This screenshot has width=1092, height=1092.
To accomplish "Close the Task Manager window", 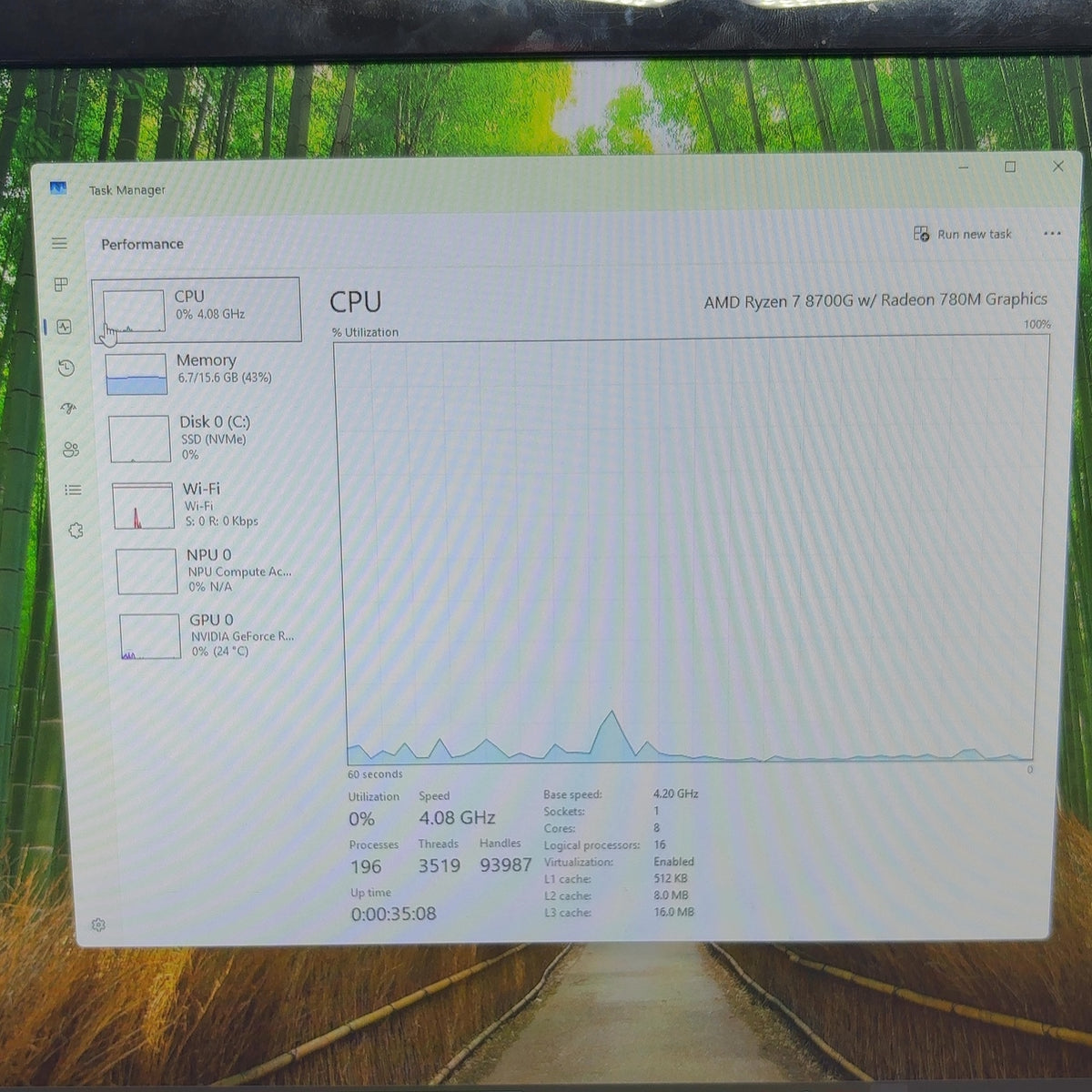I will (x=1058, y=166).
